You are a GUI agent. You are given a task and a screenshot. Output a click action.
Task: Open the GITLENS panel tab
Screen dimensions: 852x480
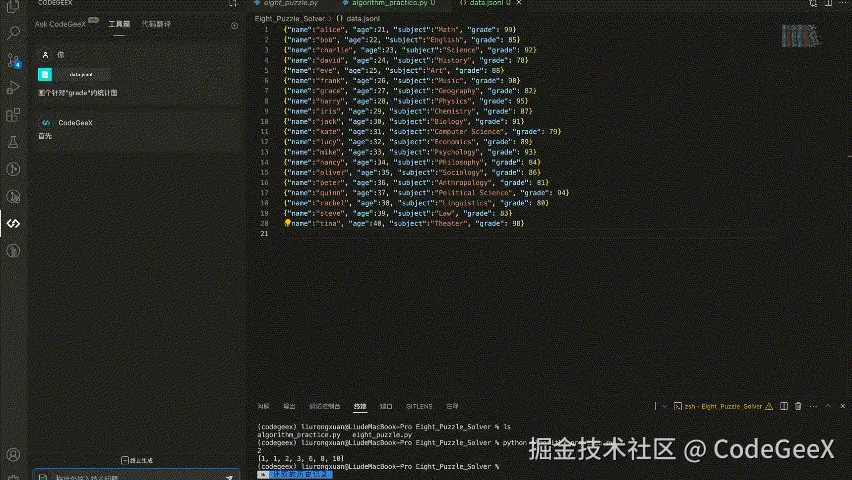pyautogui.click(x=419, y=406)
